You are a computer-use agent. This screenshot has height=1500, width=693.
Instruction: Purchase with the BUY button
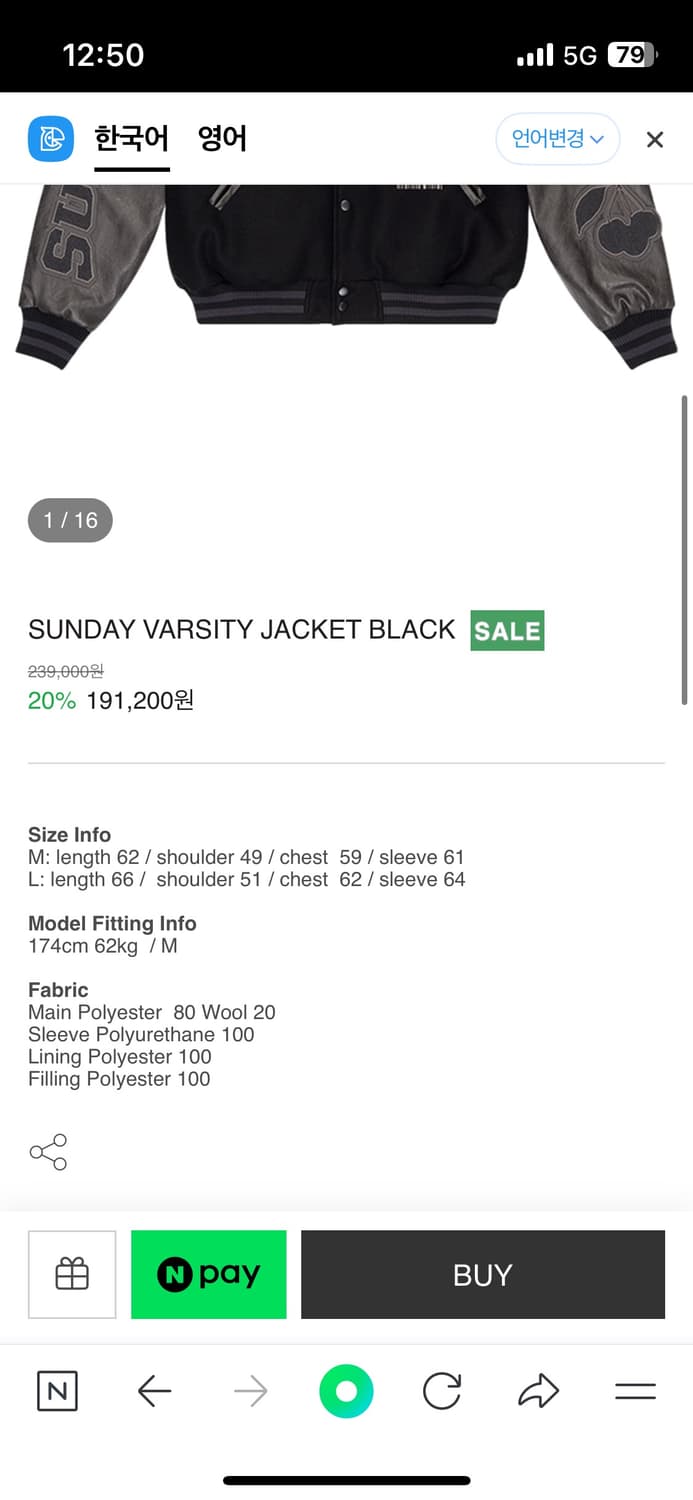(x=482, y=1274)
